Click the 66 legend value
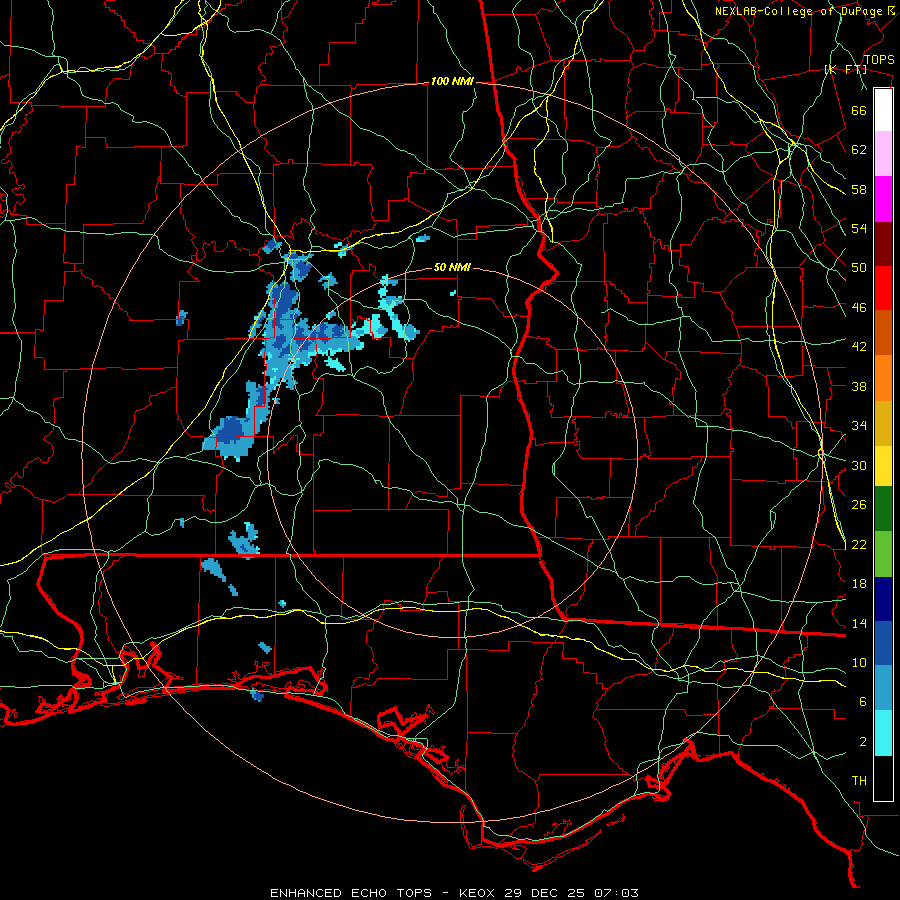 859,110
